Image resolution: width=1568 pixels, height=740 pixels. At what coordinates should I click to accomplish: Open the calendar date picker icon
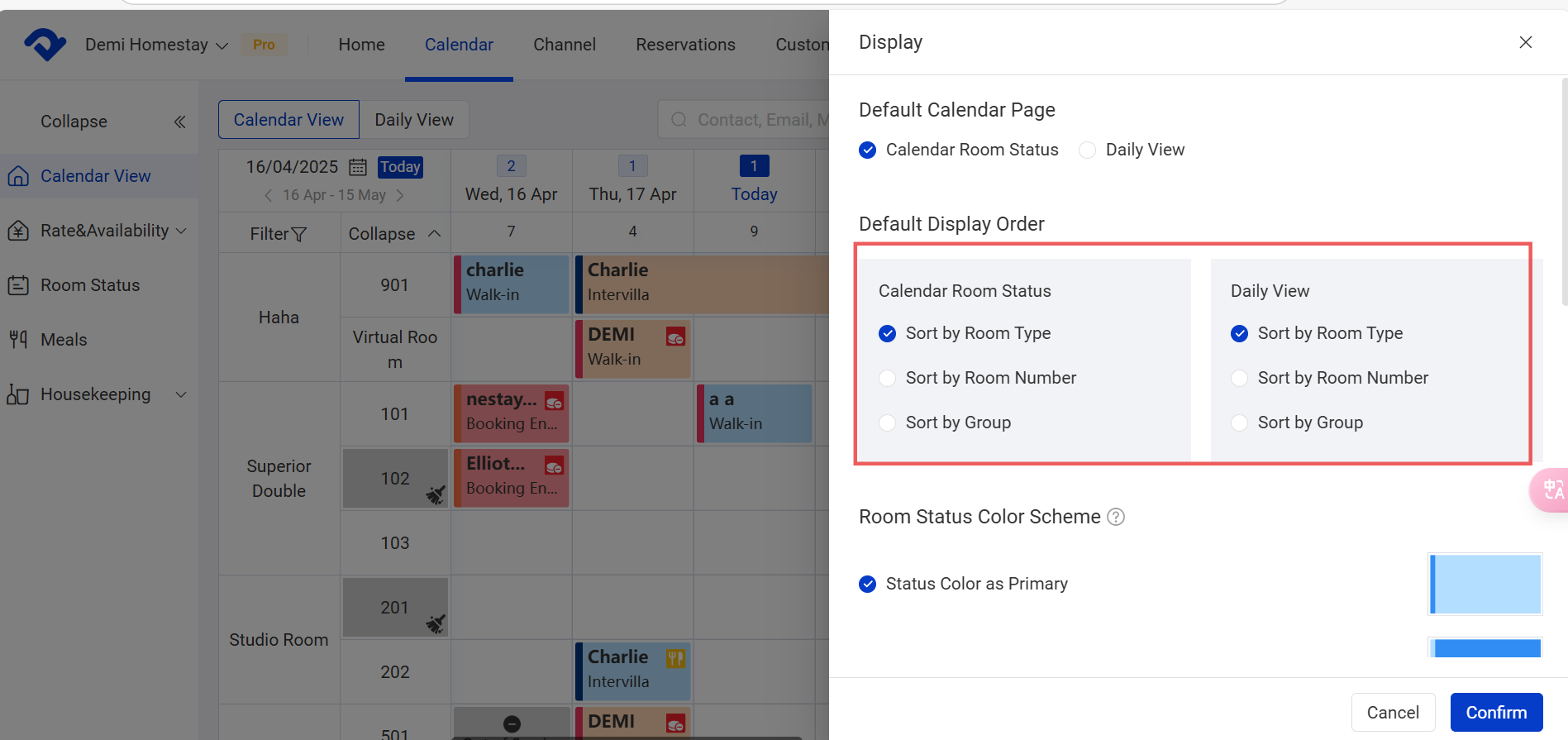(358, 167)
